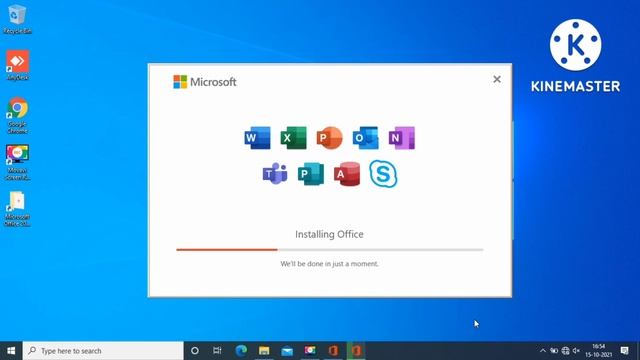Click the Word icon in the installer

click(257, 138)
